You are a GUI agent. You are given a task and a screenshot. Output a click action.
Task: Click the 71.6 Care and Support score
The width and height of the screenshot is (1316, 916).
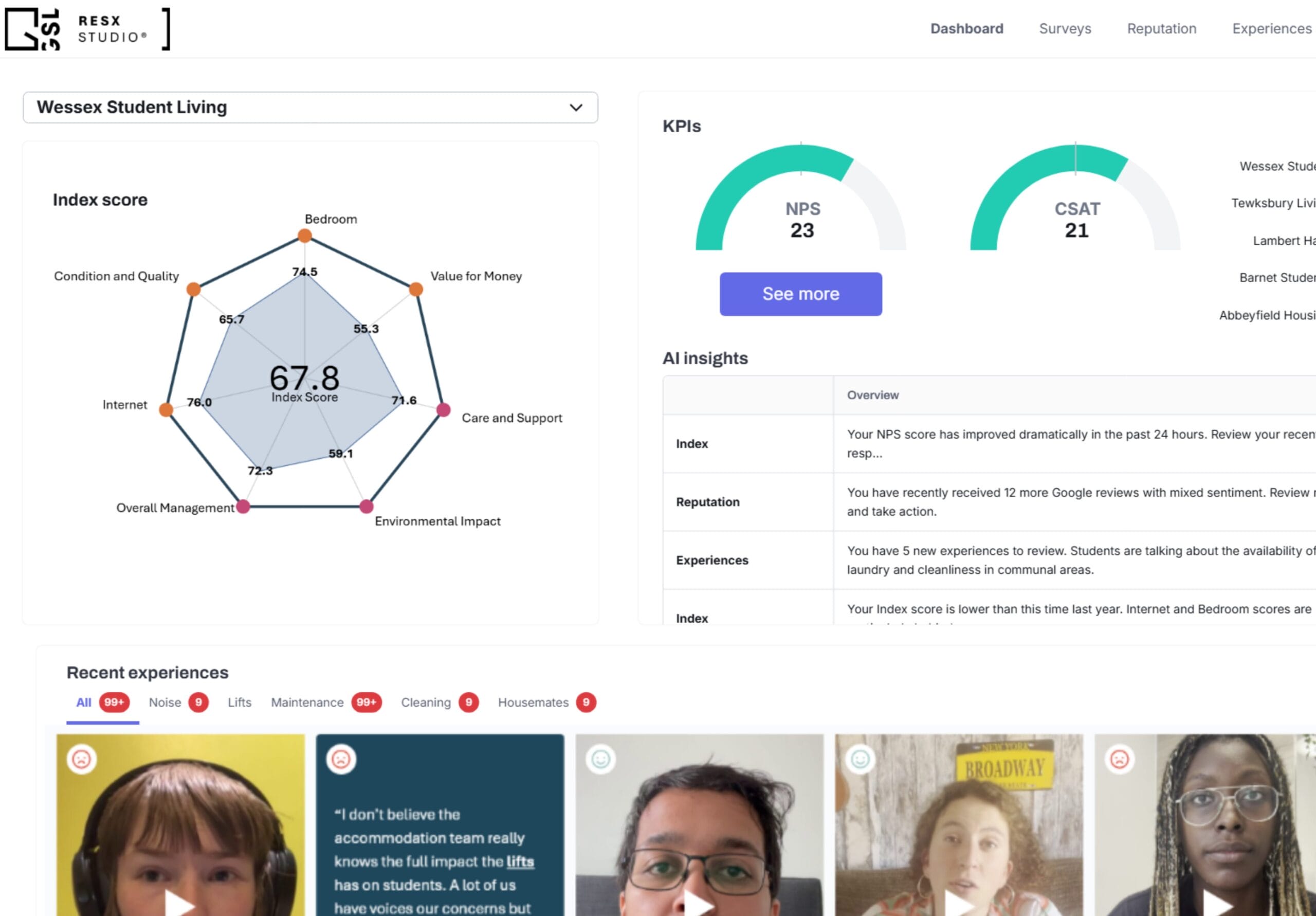click(404, 400)
